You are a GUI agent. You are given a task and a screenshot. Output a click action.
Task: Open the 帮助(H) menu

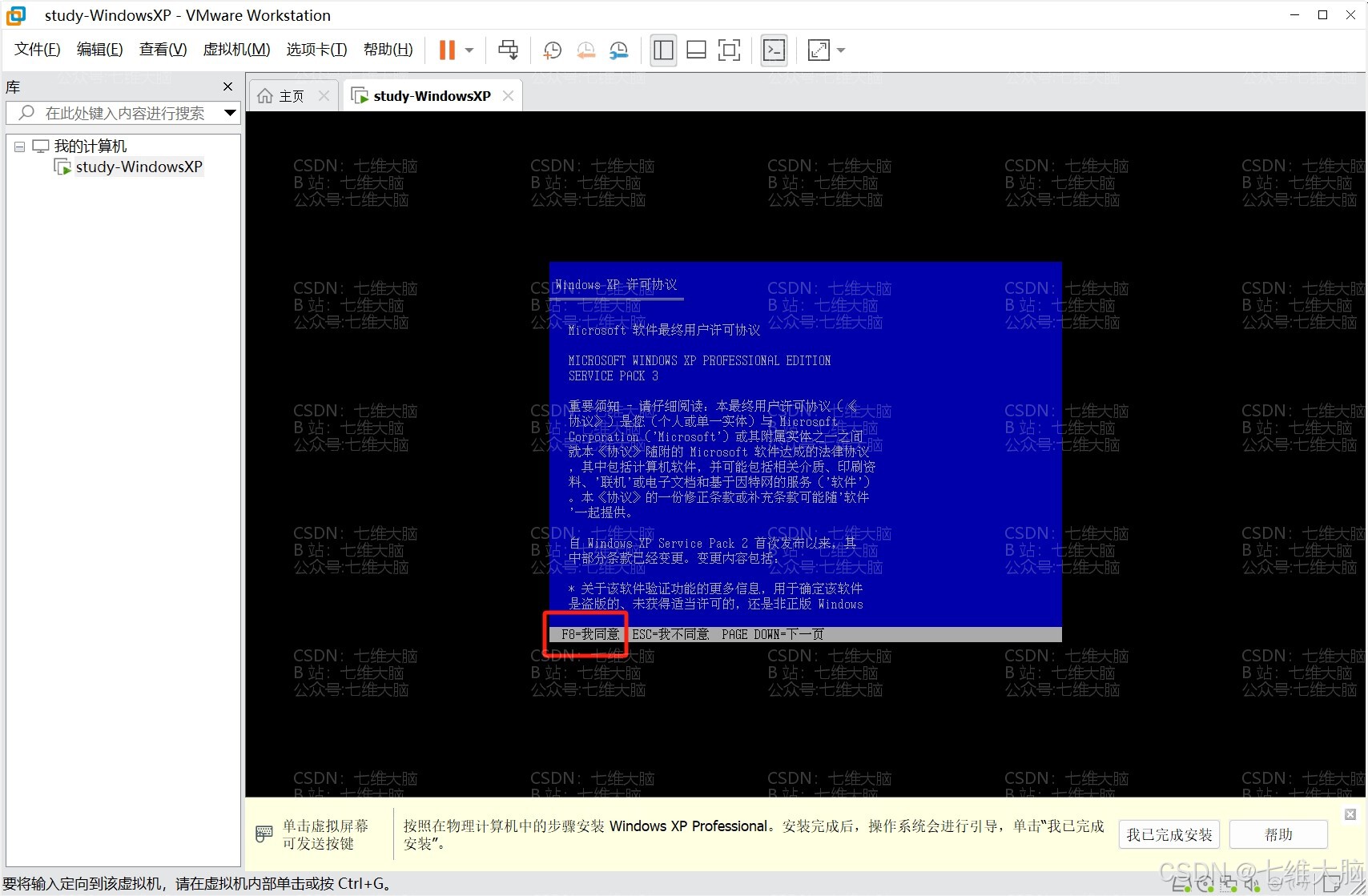click(388, 50)
